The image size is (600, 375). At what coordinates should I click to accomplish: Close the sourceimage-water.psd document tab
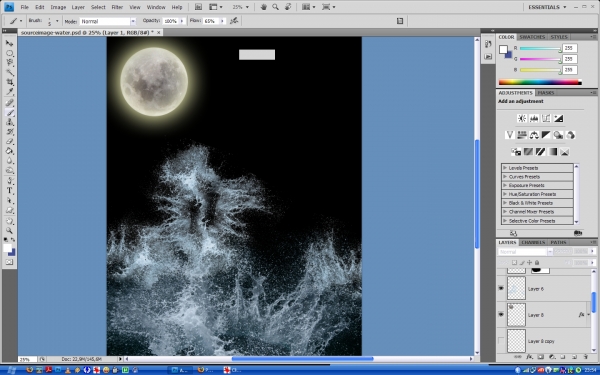(x=158, y=33)
